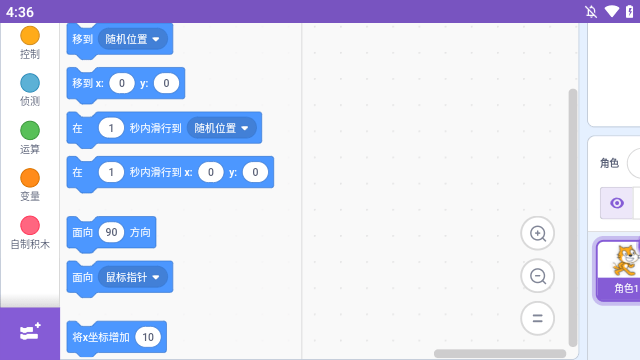Click the workspace vertical scrollbar
The width and height of the screenshot is (640, 360).
(x=573, y=218)
